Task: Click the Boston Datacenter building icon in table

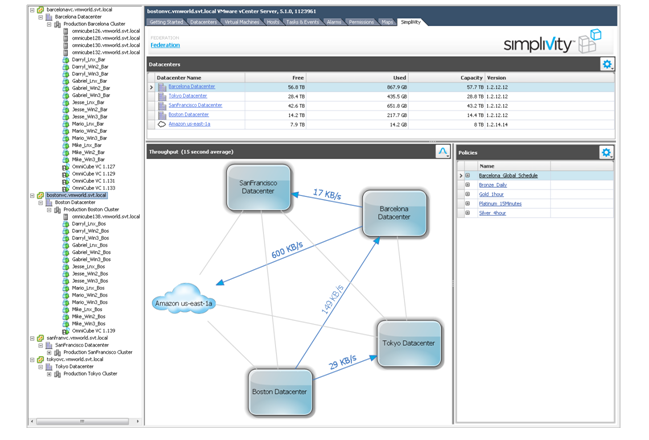Action: pyautogui.click(x=162, y=115)
